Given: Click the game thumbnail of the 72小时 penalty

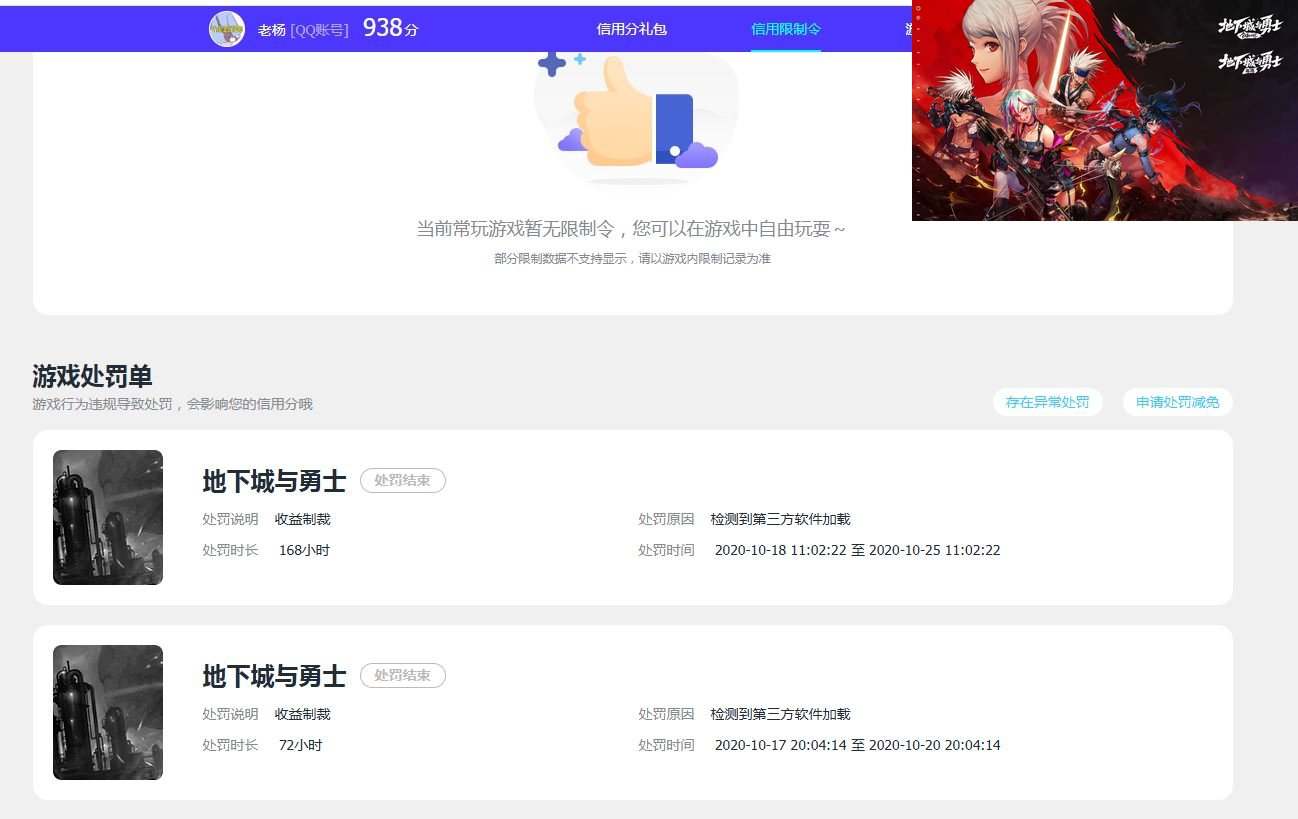Looking at the screenshot, I should (x=108, y=712).
